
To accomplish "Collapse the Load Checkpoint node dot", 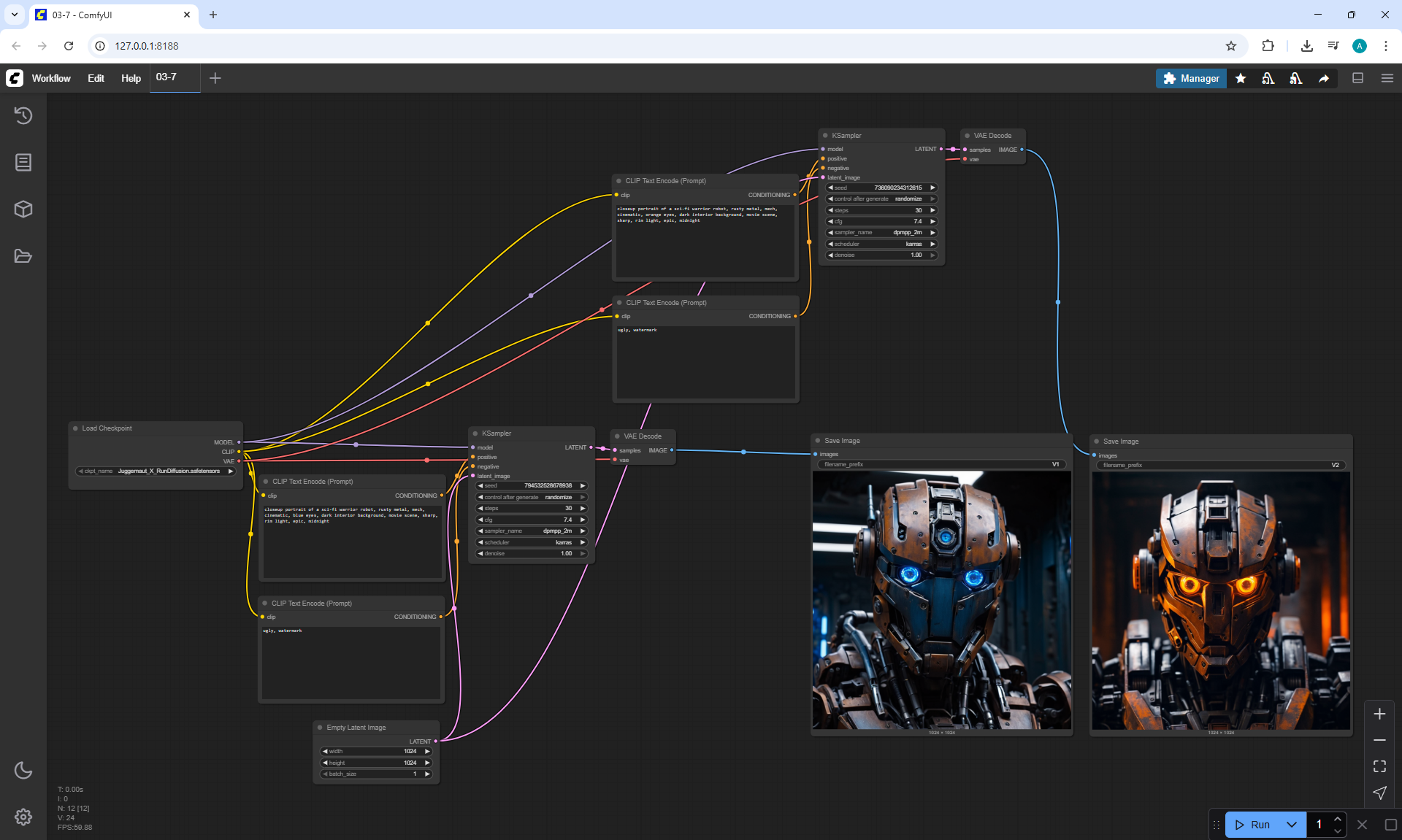I will (x=75, y=428).
